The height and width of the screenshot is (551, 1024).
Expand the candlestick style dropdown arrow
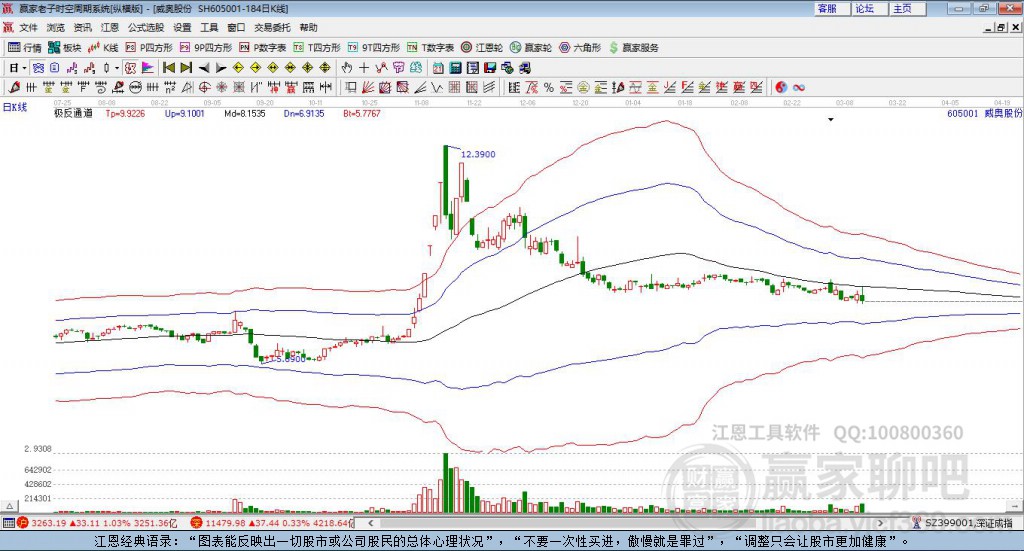[x=117, y=68]
